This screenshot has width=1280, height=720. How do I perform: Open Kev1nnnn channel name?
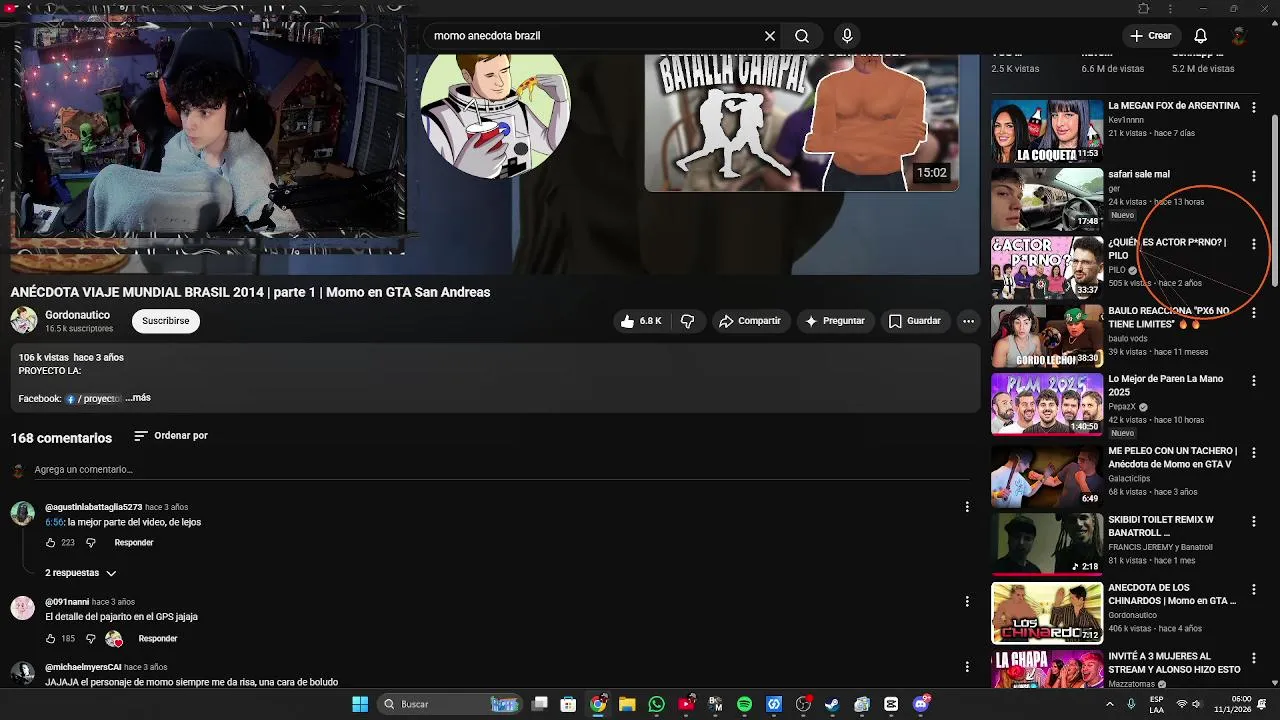(x=1125, y=119)
